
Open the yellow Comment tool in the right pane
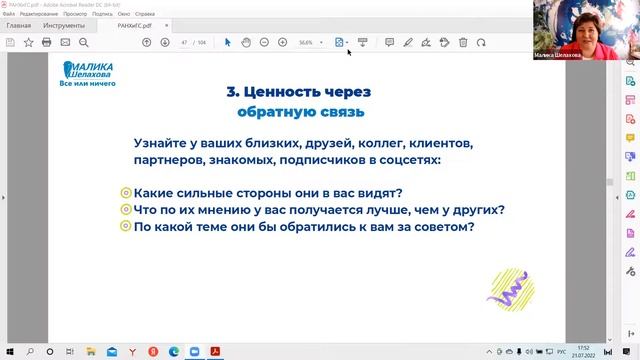[x=630, y=138]
